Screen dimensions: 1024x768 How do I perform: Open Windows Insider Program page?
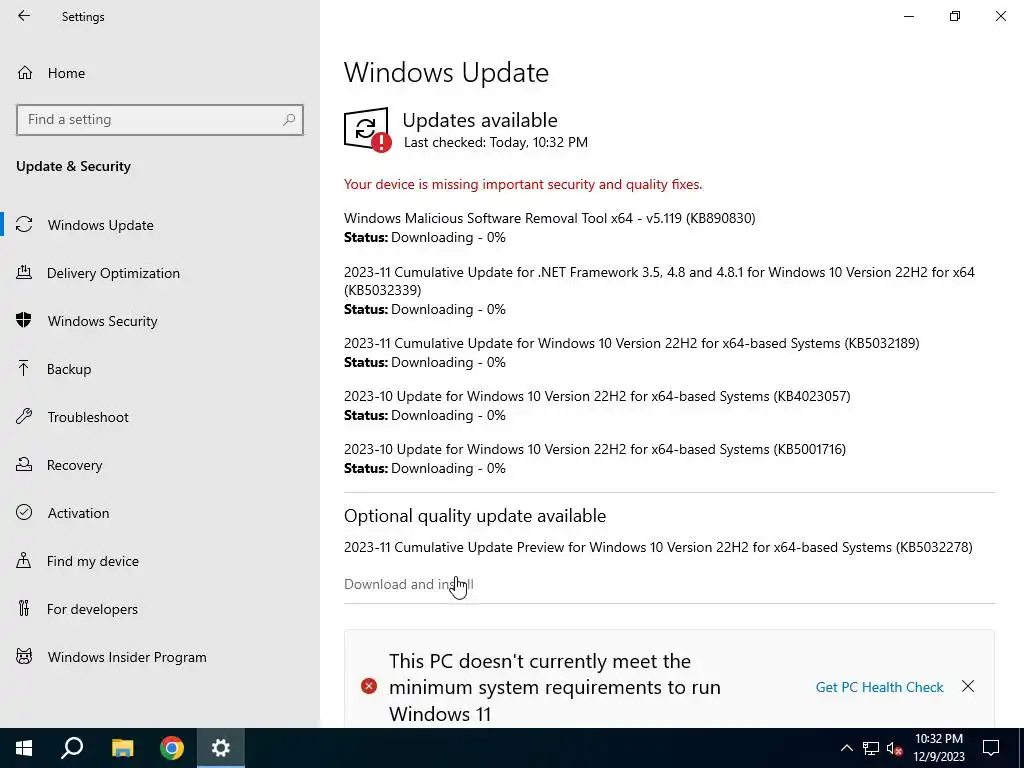coord(127,657)
